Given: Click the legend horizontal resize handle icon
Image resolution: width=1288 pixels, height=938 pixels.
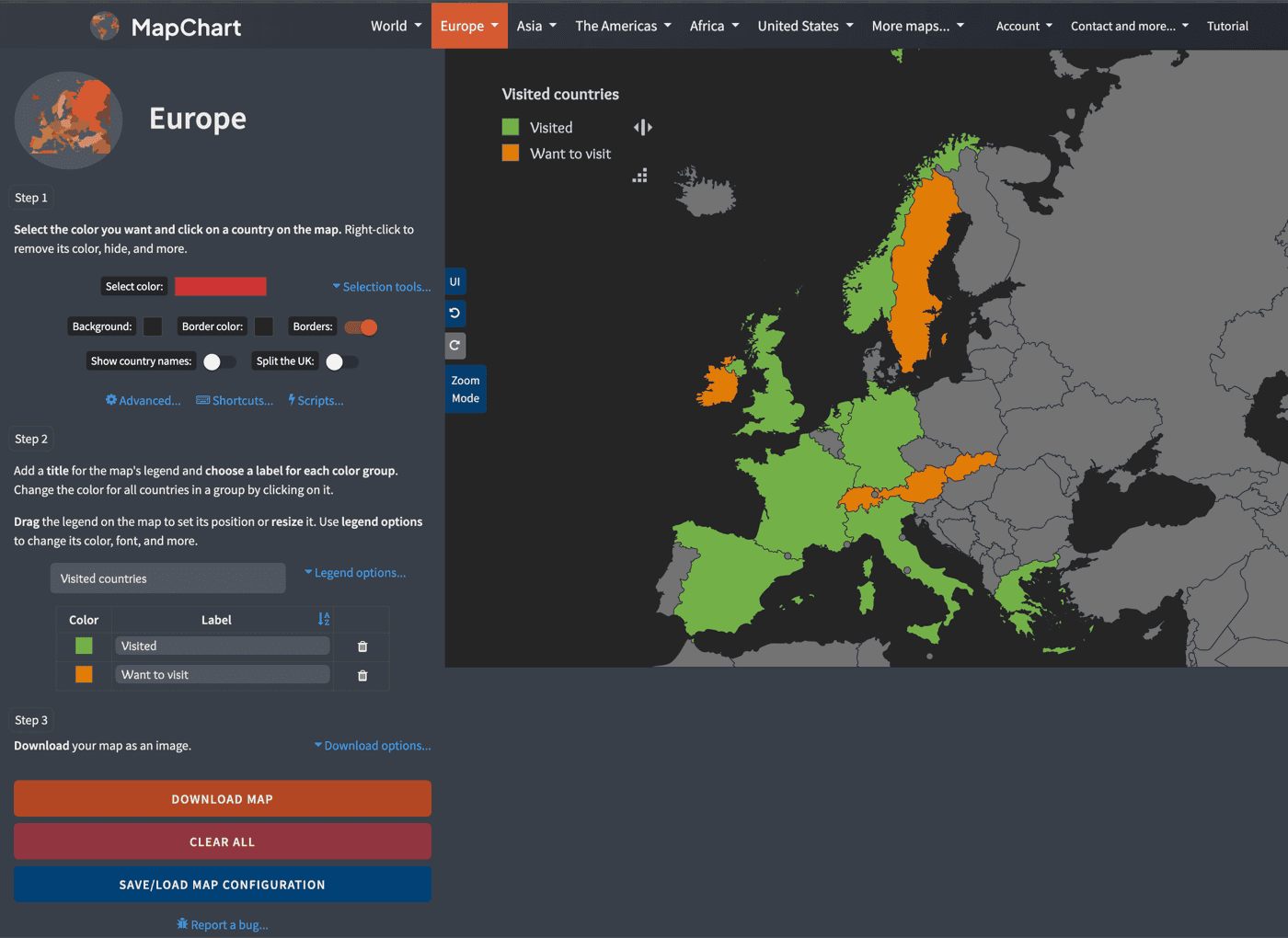Looking at the screenshot, I should pos(643,128).
